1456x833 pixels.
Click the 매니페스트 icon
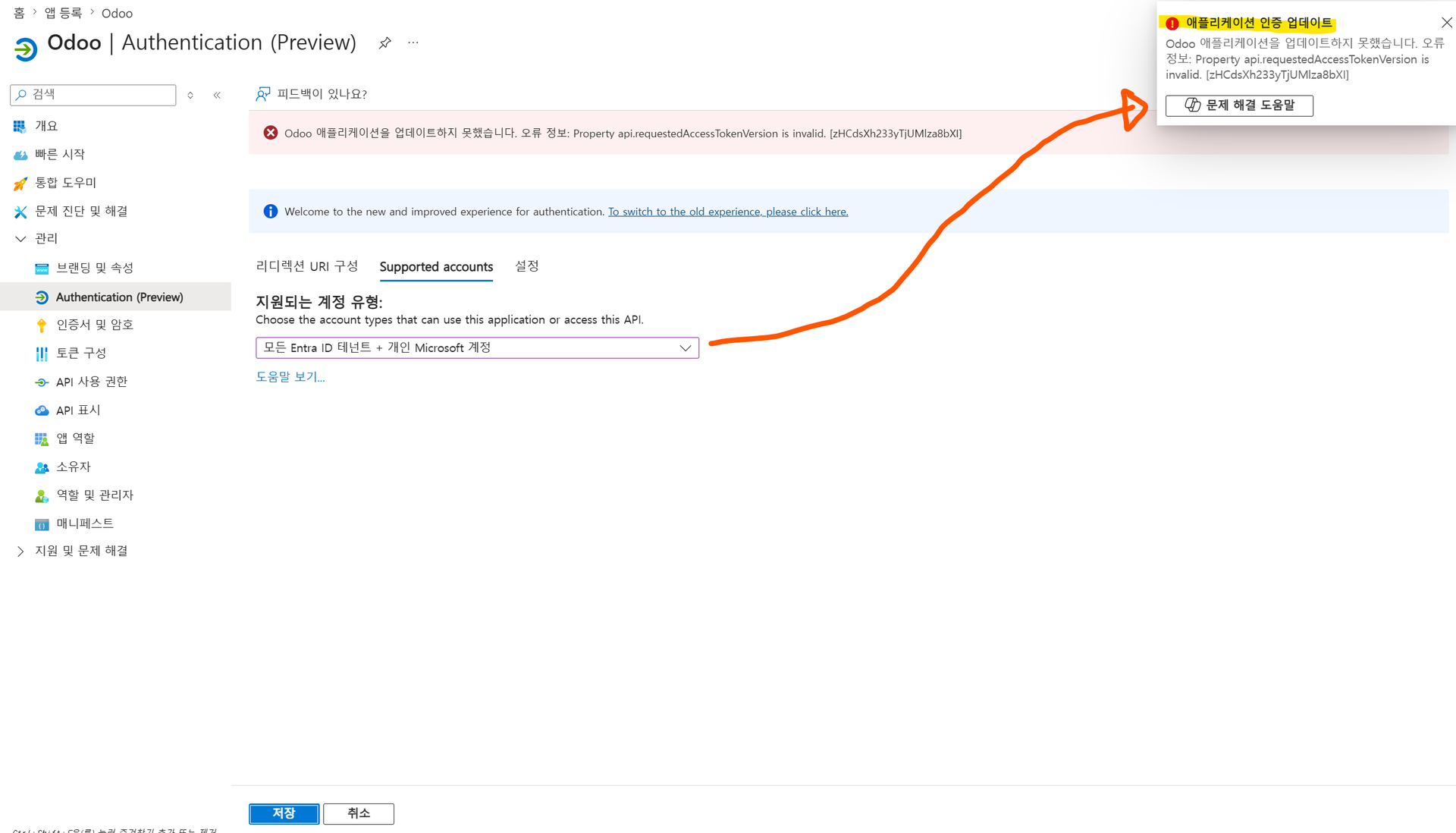(42, 524)
